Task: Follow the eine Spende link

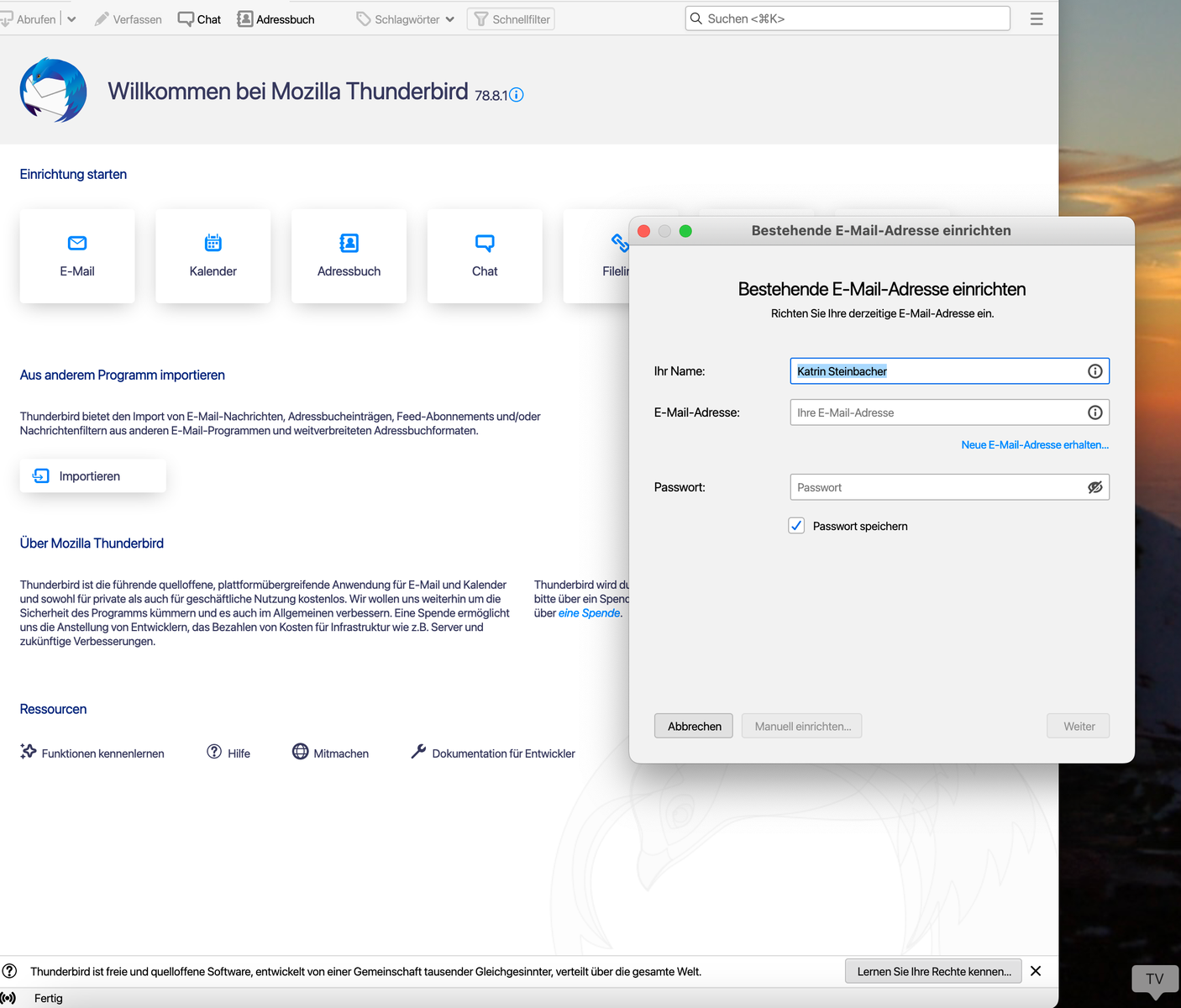Action: tap(590, 613)
